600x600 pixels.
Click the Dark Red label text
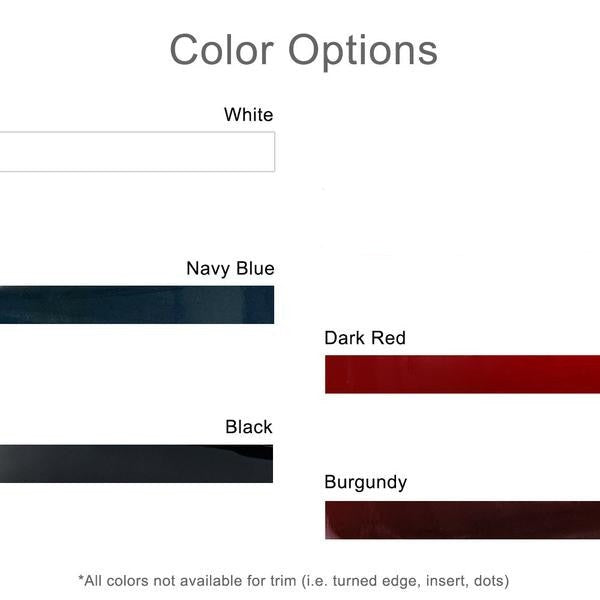[x=365, y=338]
